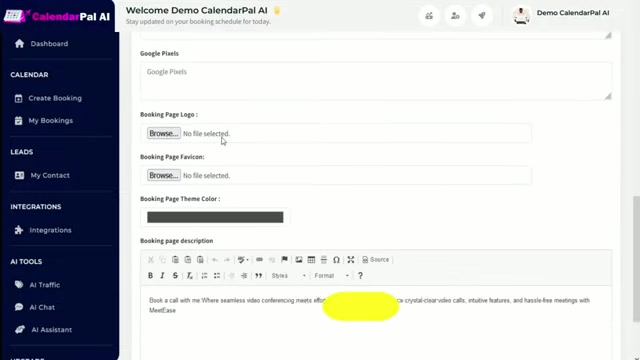This screenshot has height=360, width=640.
Task: Click Paste from Word icon
Action: (x=200, y=260)
